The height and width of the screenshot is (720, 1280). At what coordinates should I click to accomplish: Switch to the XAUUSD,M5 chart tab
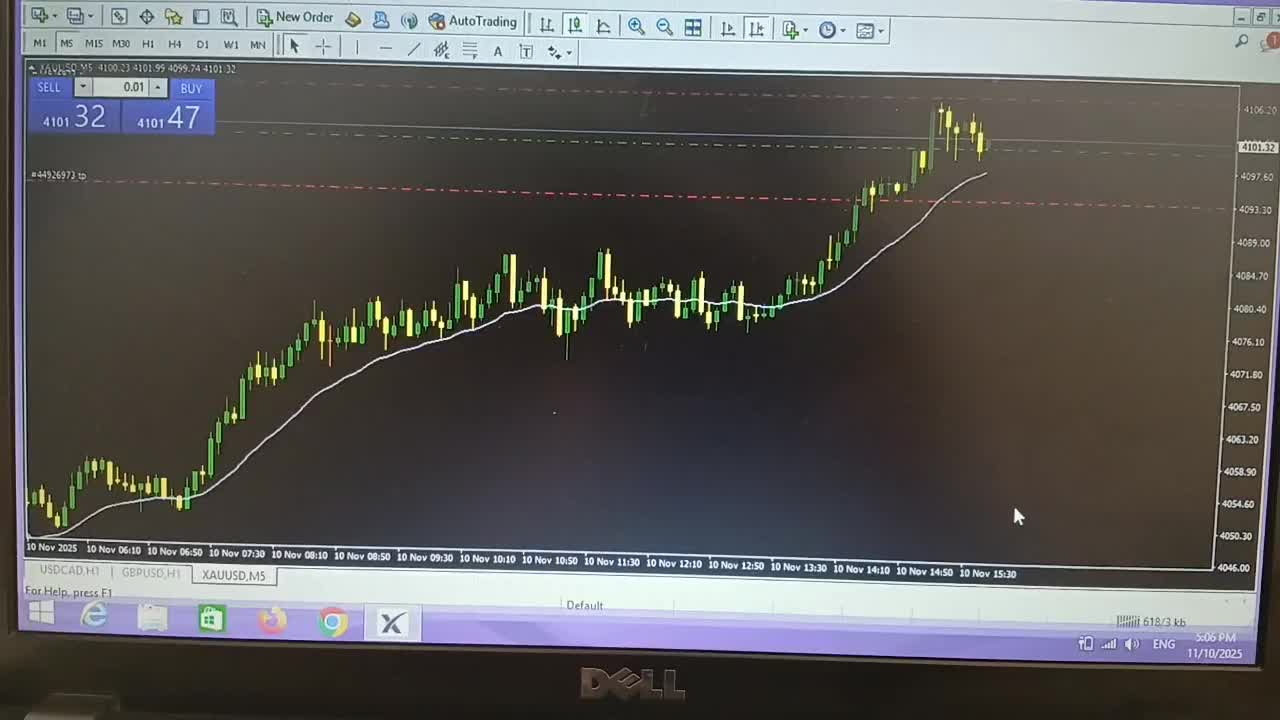233,575
